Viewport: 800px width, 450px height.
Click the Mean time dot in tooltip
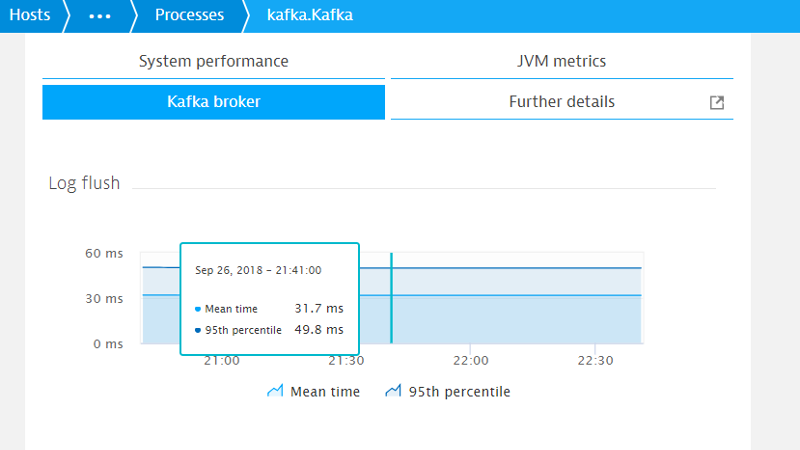pos(198,310)
